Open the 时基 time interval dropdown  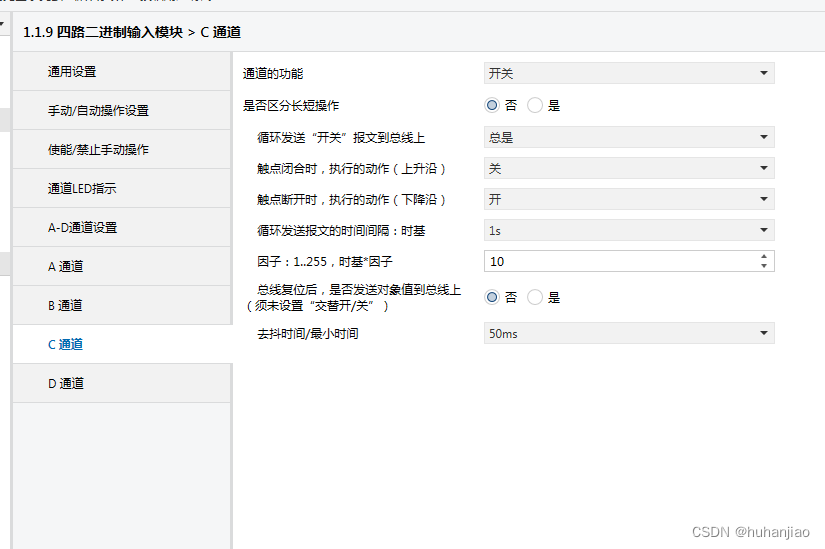[x=629, y=231]
